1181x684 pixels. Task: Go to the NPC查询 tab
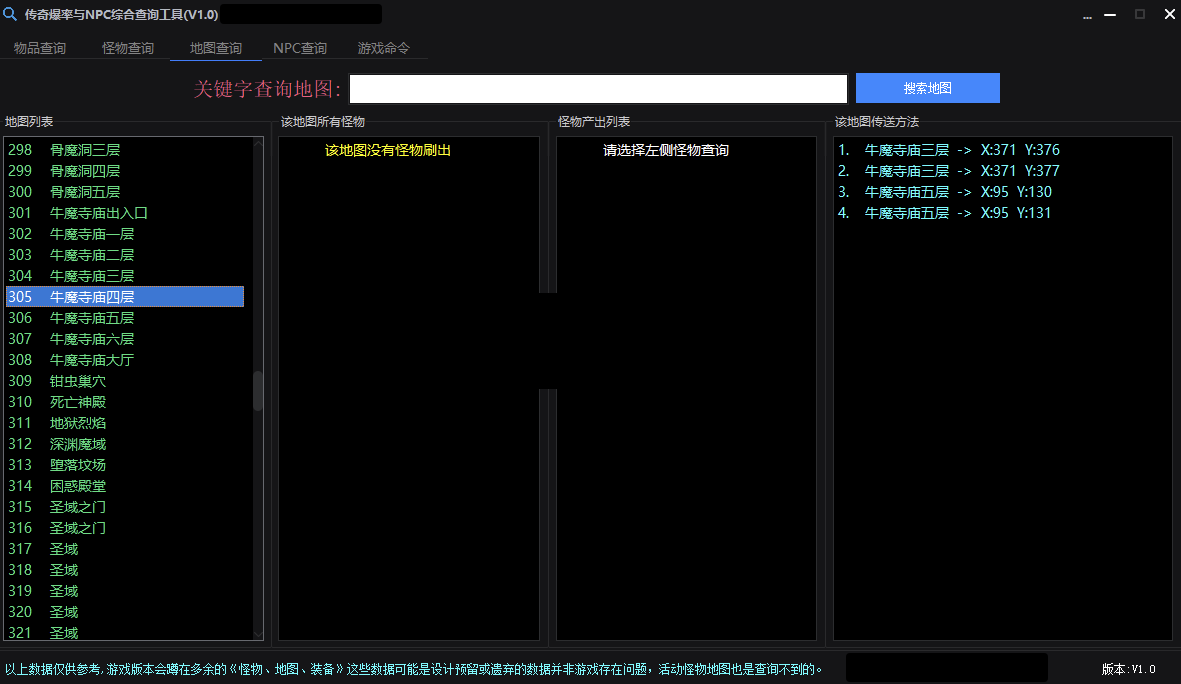[300, 48]
